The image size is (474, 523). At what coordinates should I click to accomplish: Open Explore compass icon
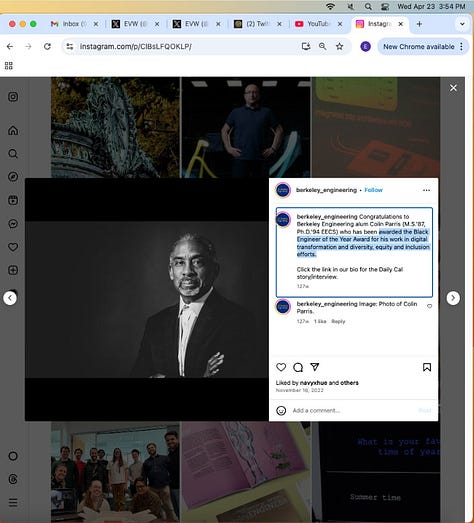coord(13,177)
